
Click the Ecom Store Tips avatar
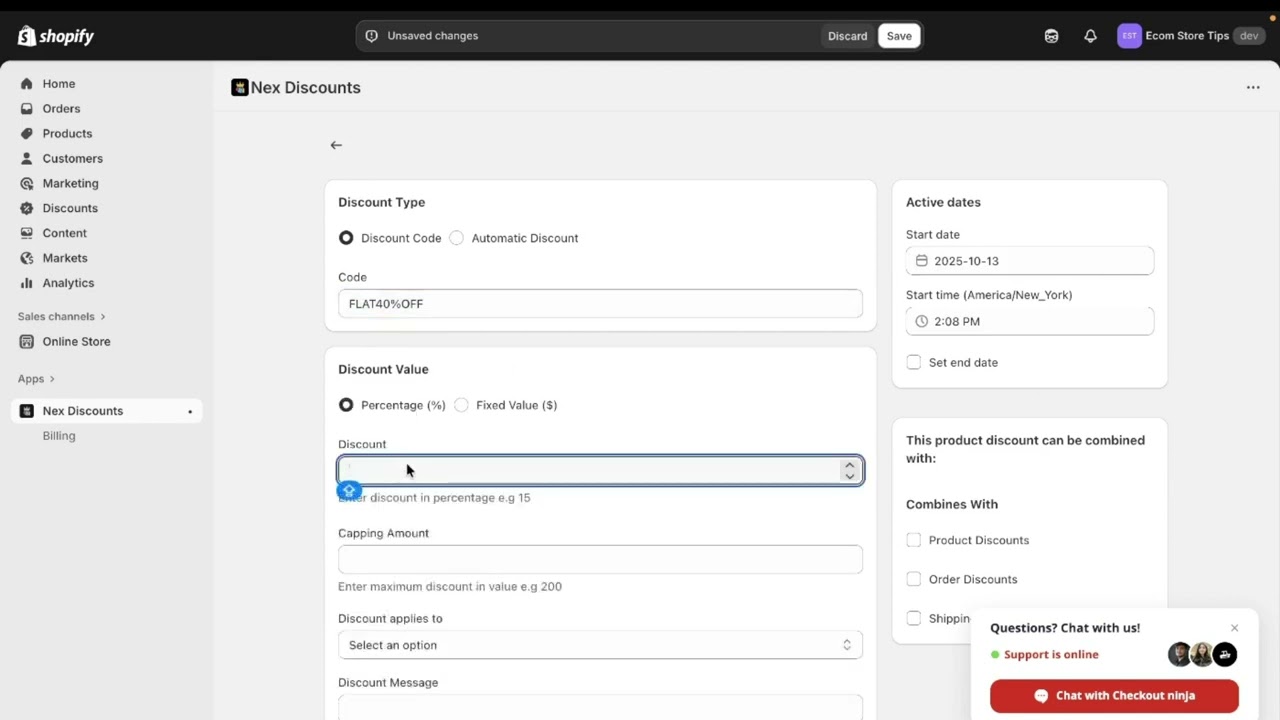click(1129, 36)
